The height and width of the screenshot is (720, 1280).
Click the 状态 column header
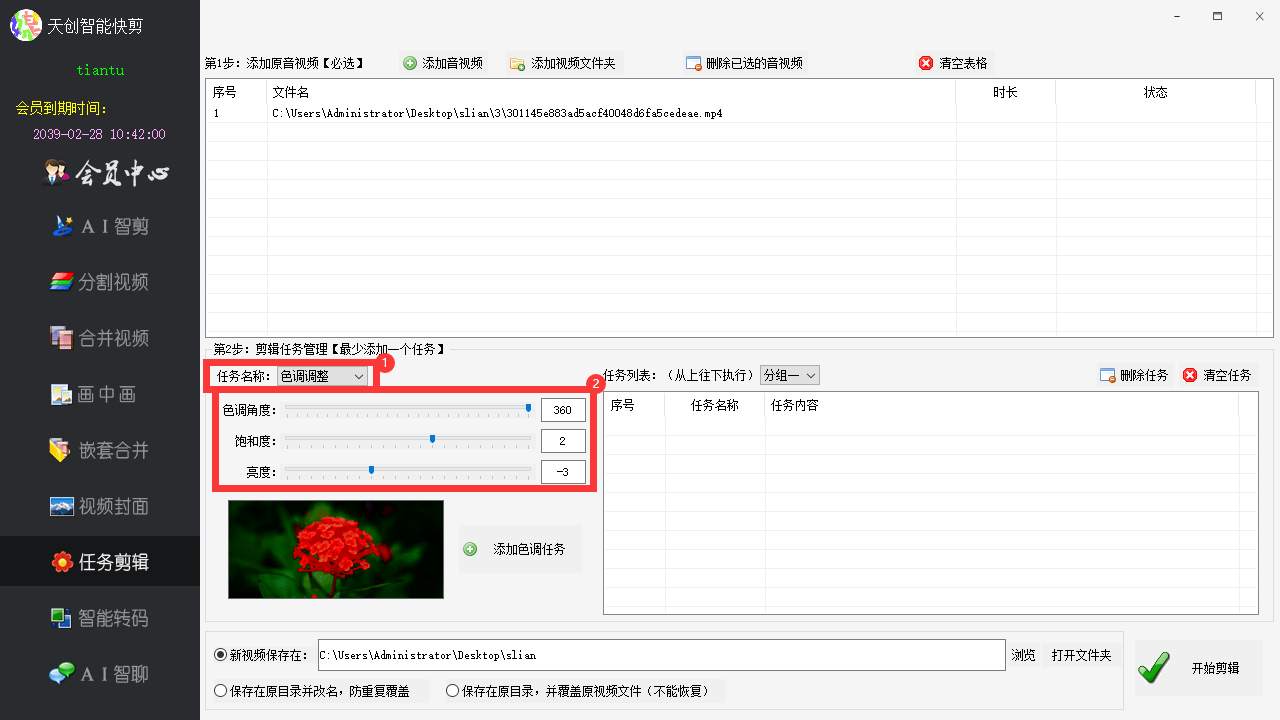point(1155,92)
